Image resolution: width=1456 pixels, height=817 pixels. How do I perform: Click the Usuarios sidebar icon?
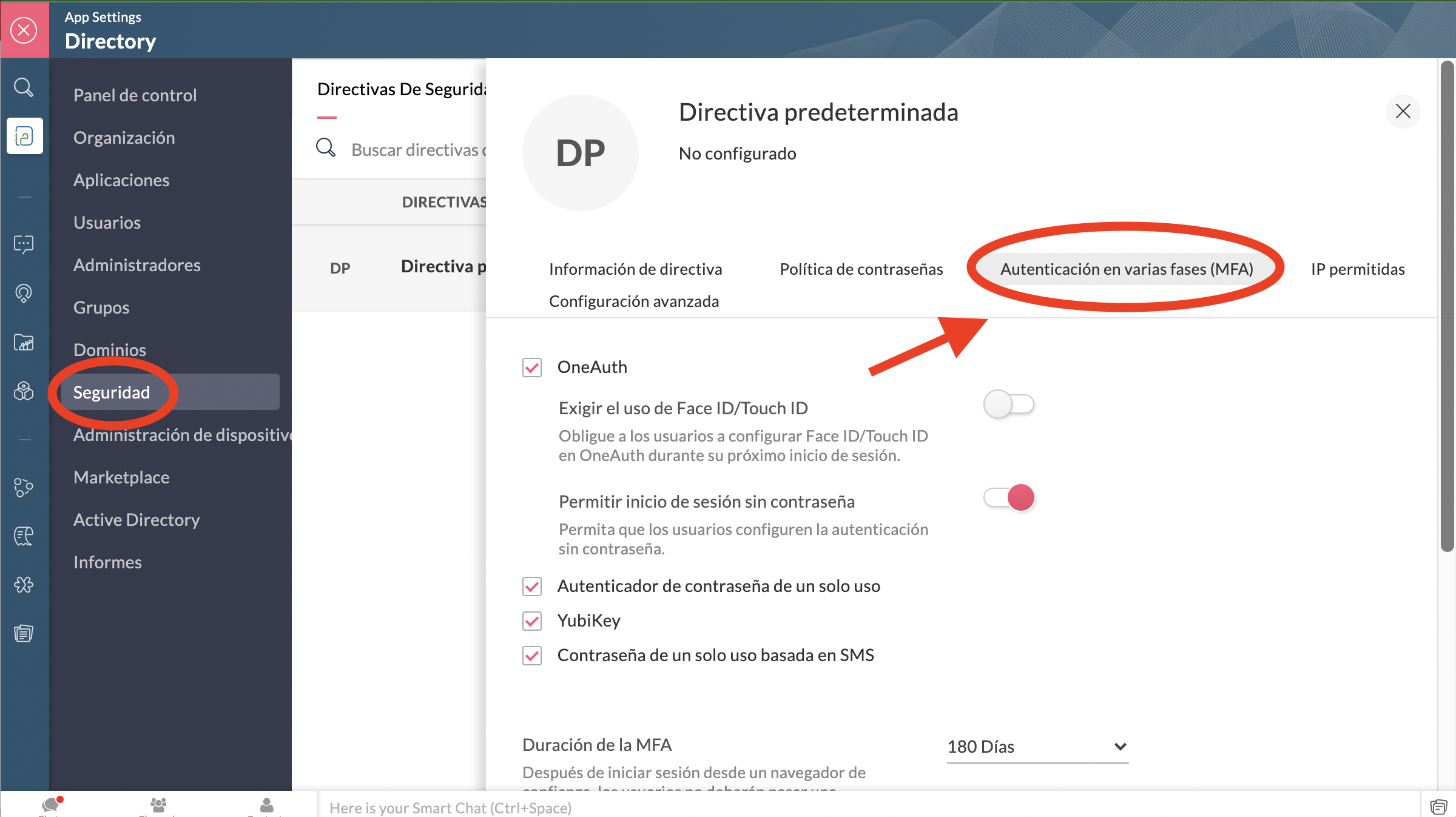(x=107, y=222)
